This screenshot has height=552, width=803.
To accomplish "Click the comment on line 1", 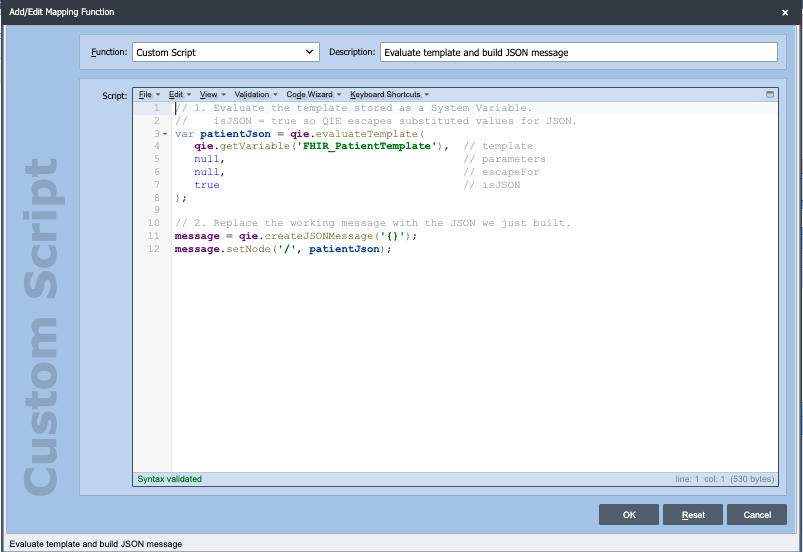I will 354,108.
